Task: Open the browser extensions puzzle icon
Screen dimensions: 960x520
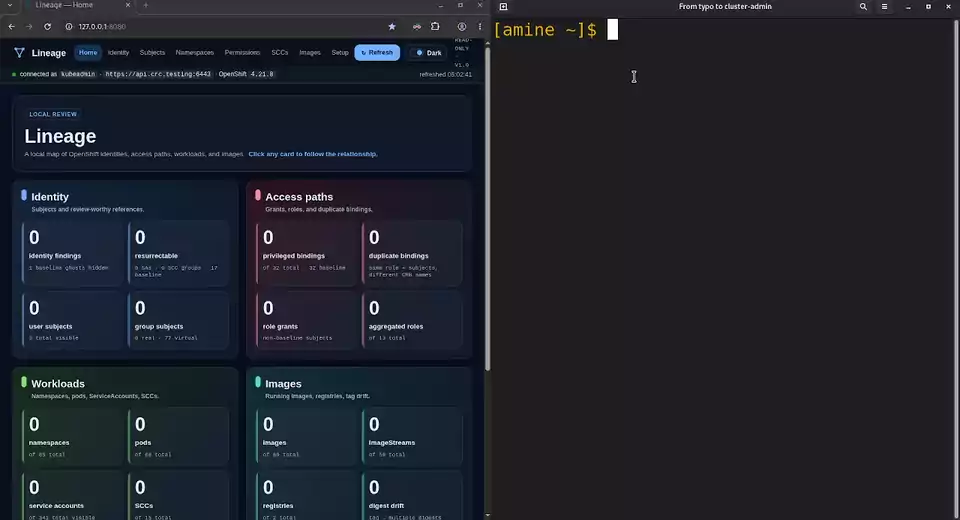Action: pyautogui.click(x=435, y=26)
